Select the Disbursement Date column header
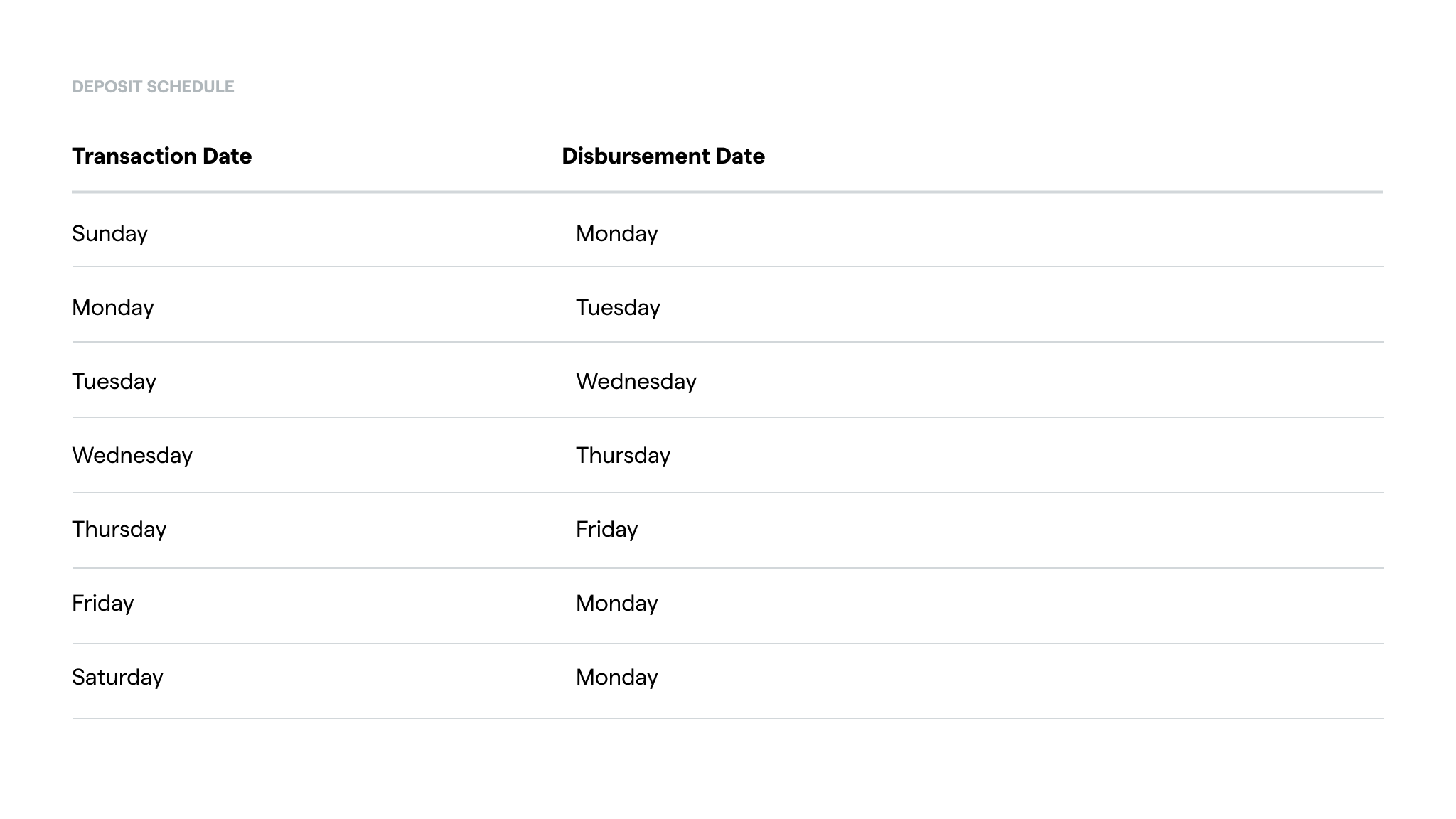Viewport: 1456px width, 819px height. pos(663,156)
